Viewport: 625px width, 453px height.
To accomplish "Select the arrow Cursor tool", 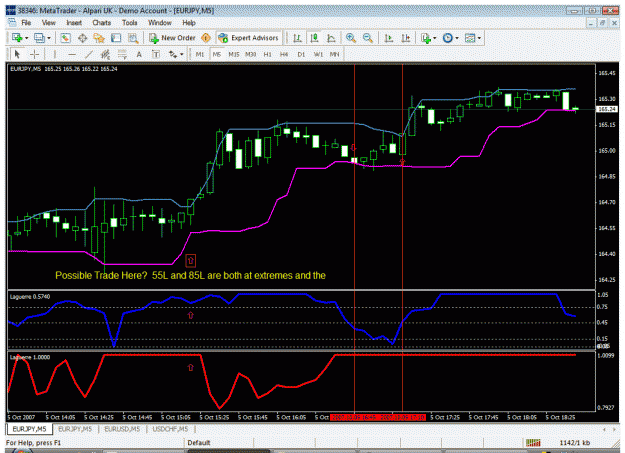I will (x=17, y=54).
